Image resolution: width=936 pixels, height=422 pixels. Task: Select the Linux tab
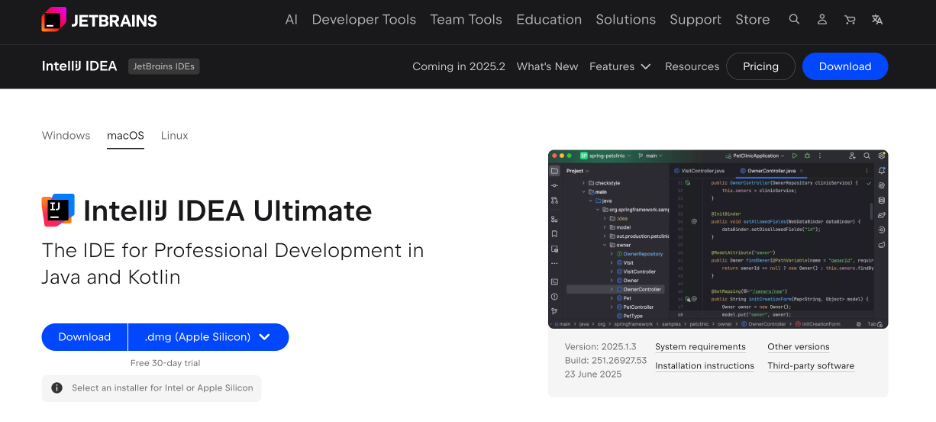(175, 136)
